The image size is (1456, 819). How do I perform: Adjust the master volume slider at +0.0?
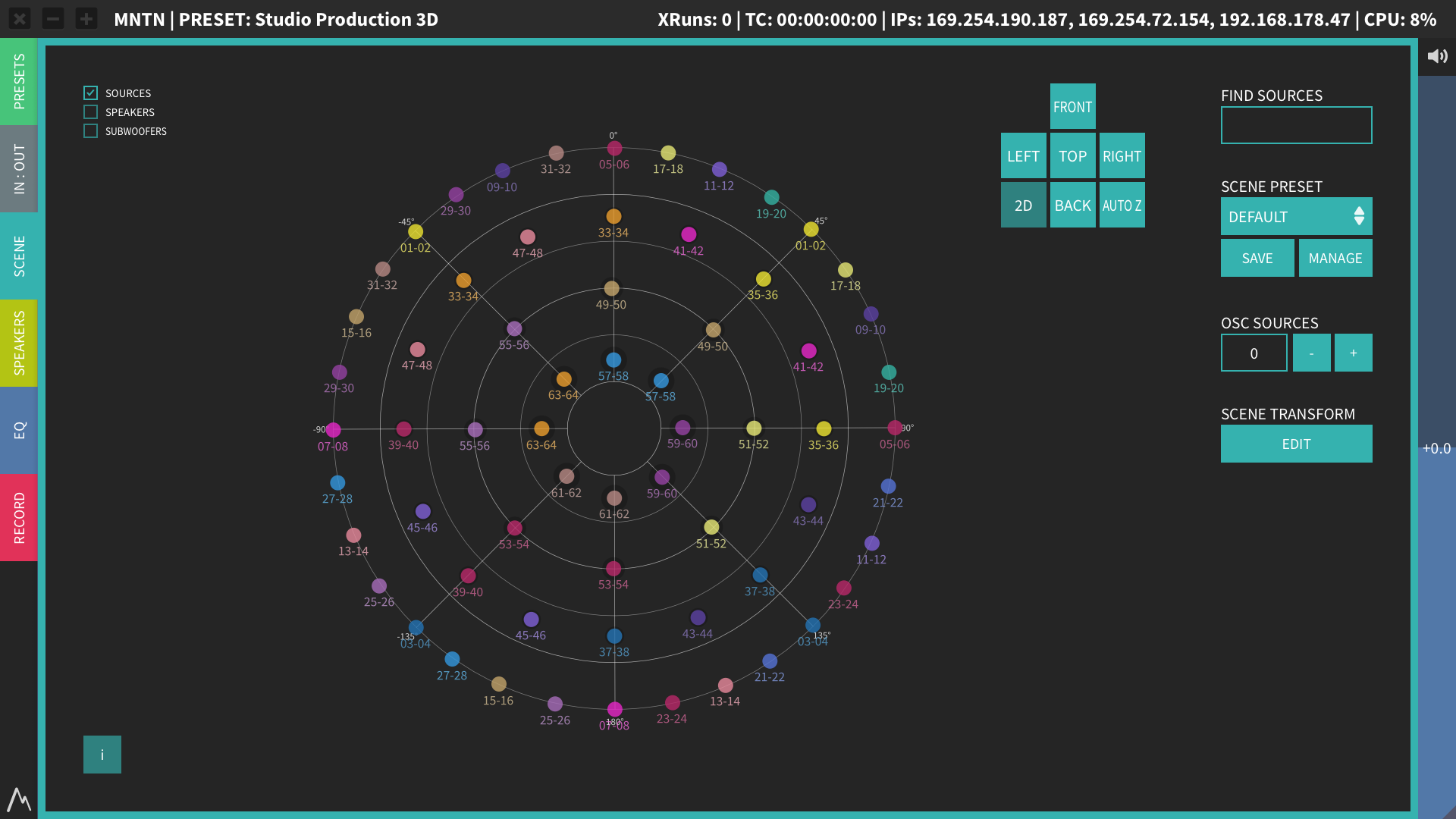1436,448
